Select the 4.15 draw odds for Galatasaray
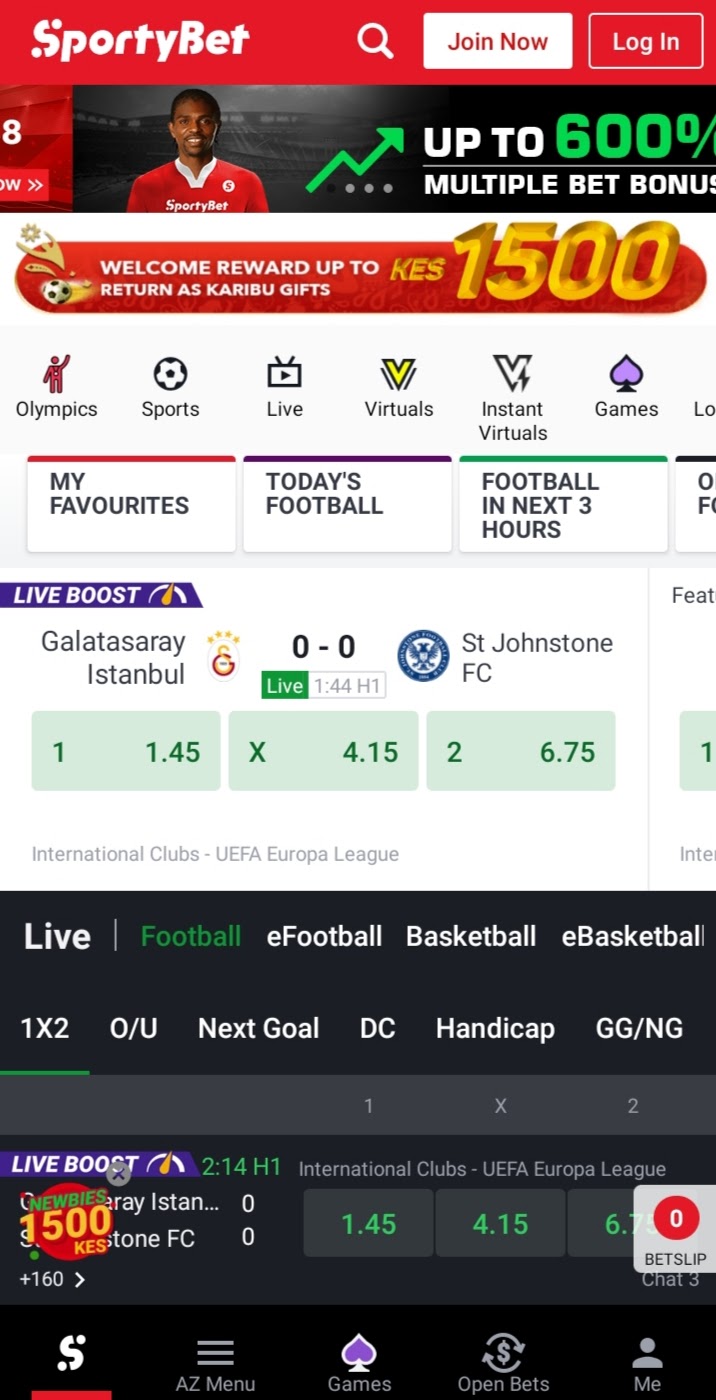The width and height of the screenshot is (716, 1400). (323, 750)
